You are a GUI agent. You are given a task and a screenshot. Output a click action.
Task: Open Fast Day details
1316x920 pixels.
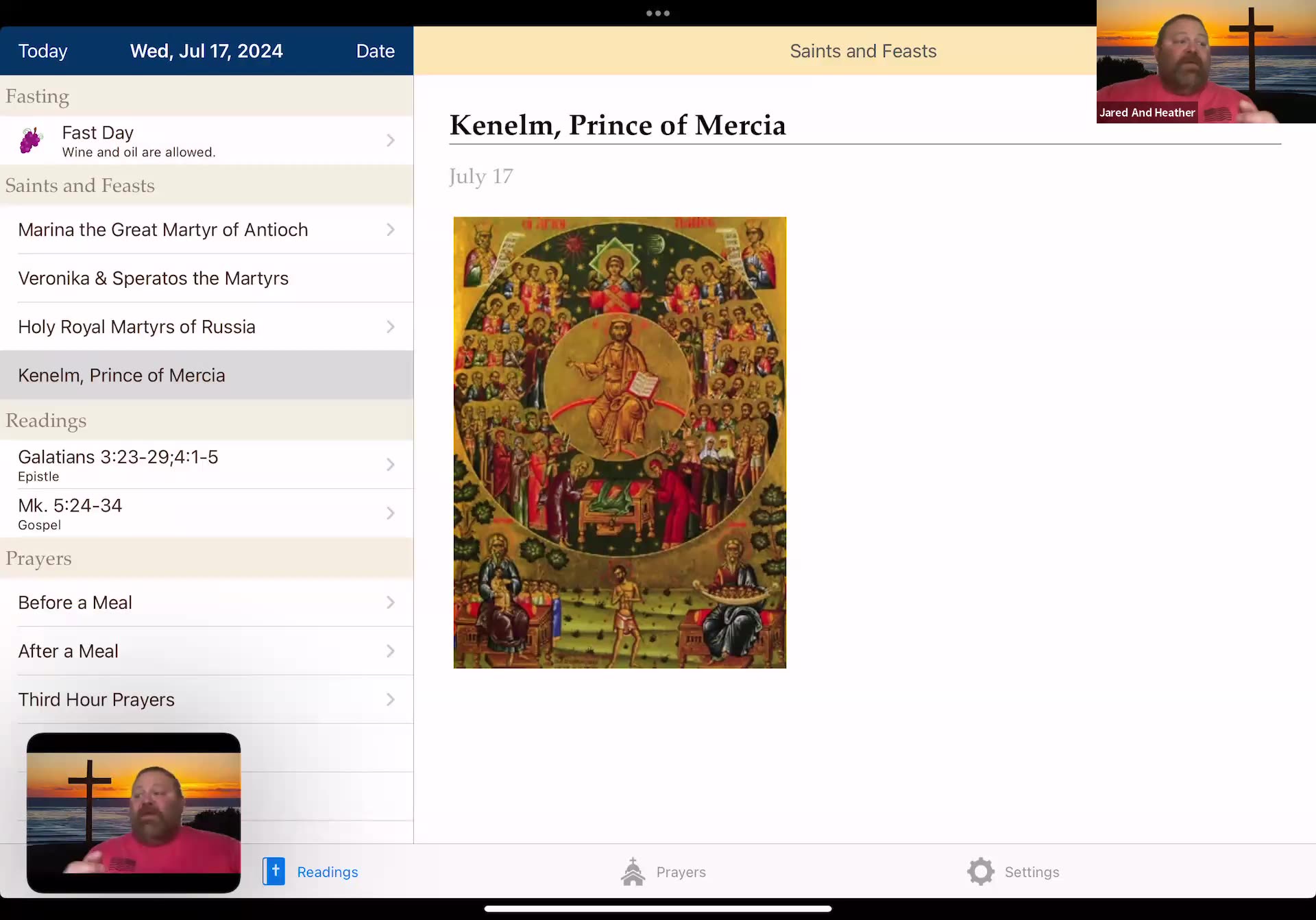[206, 140]
